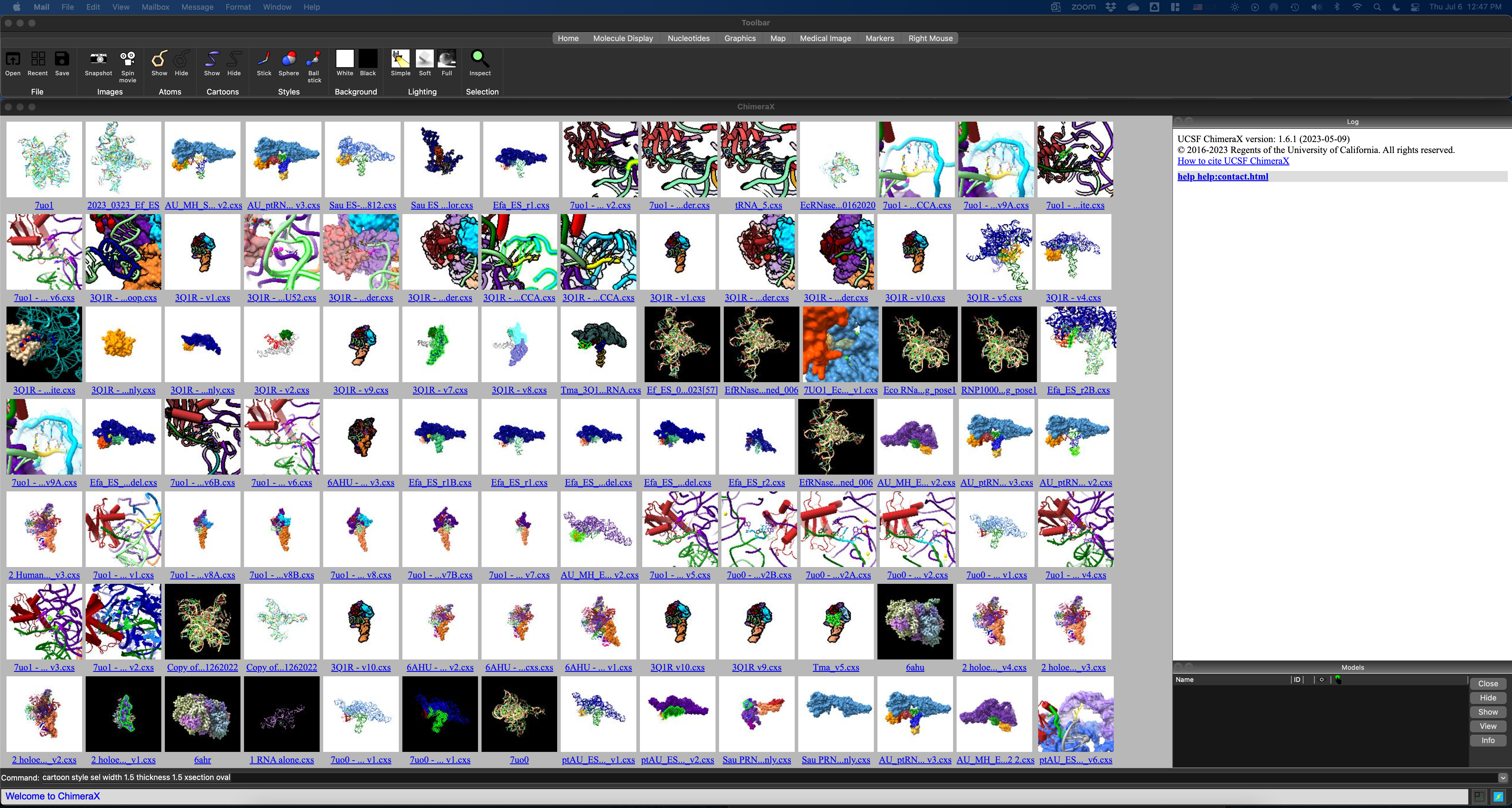Open the Mailbox menu in menu bar
The width and height of the screenshot is (1512, 808).
click(x=155, y=7)
